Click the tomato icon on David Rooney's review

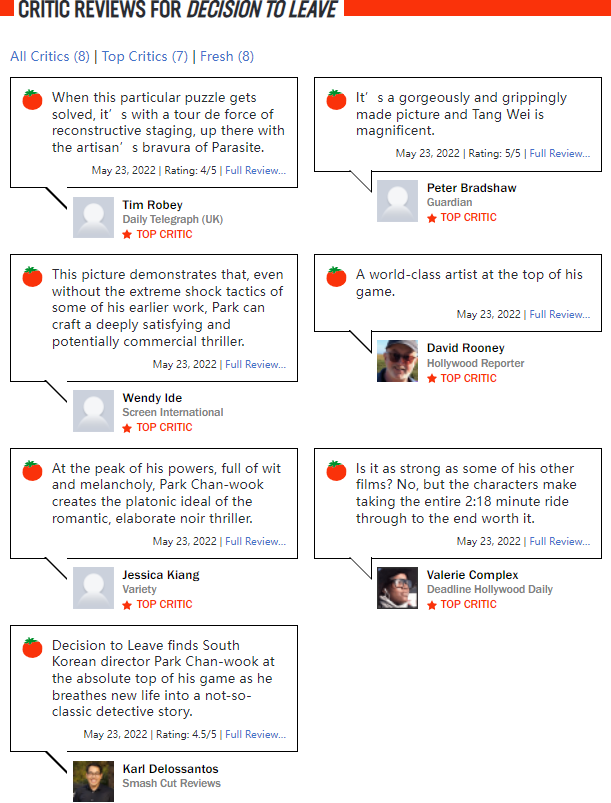(336, 277)
